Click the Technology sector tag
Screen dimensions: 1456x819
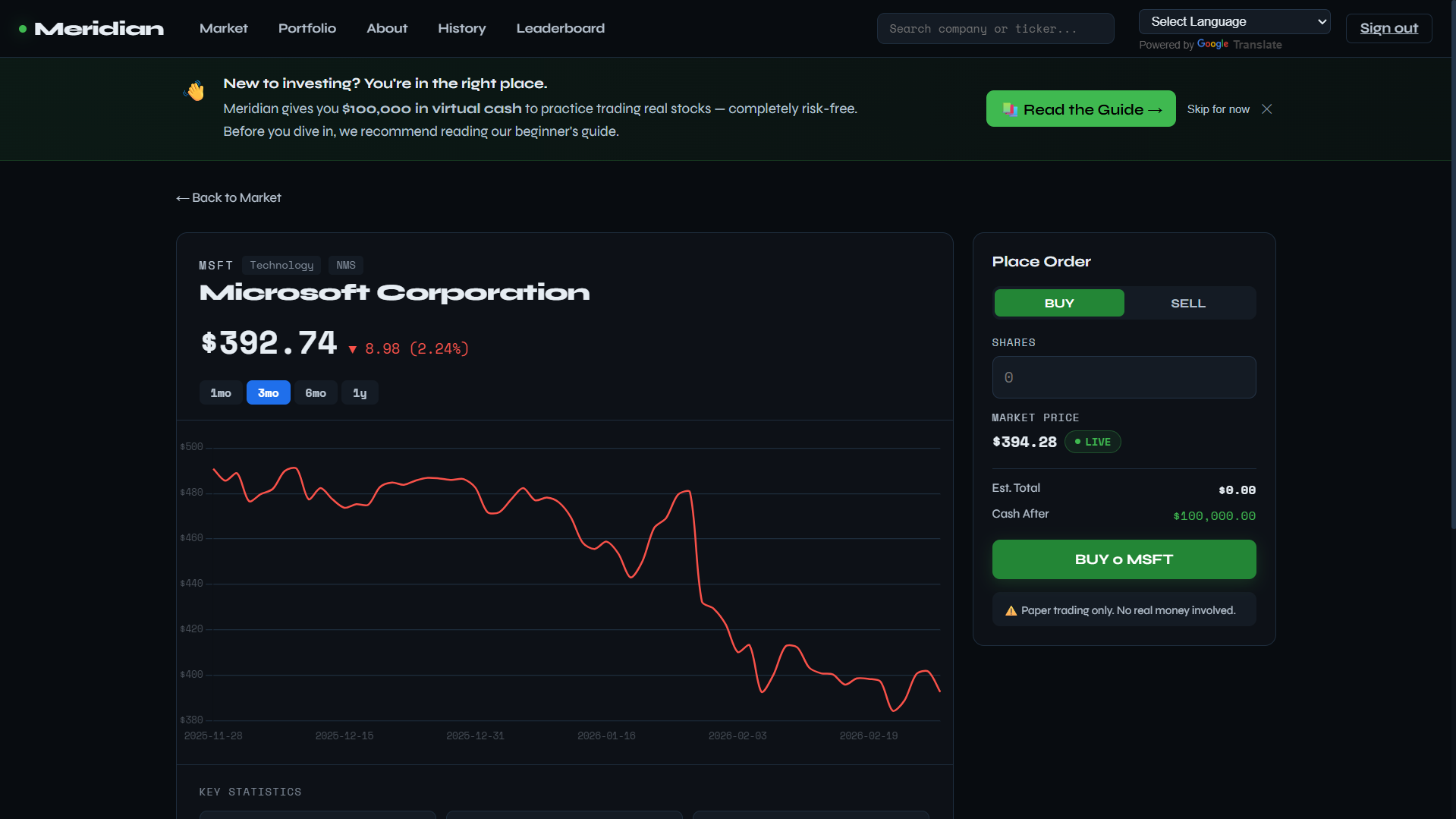[x=281, y=265]
